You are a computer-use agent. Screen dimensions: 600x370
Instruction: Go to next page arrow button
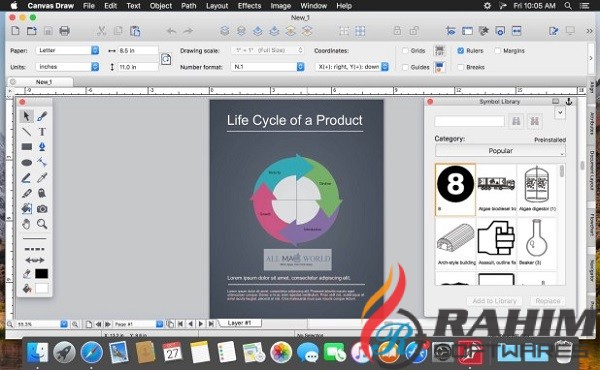click(201, 324)
